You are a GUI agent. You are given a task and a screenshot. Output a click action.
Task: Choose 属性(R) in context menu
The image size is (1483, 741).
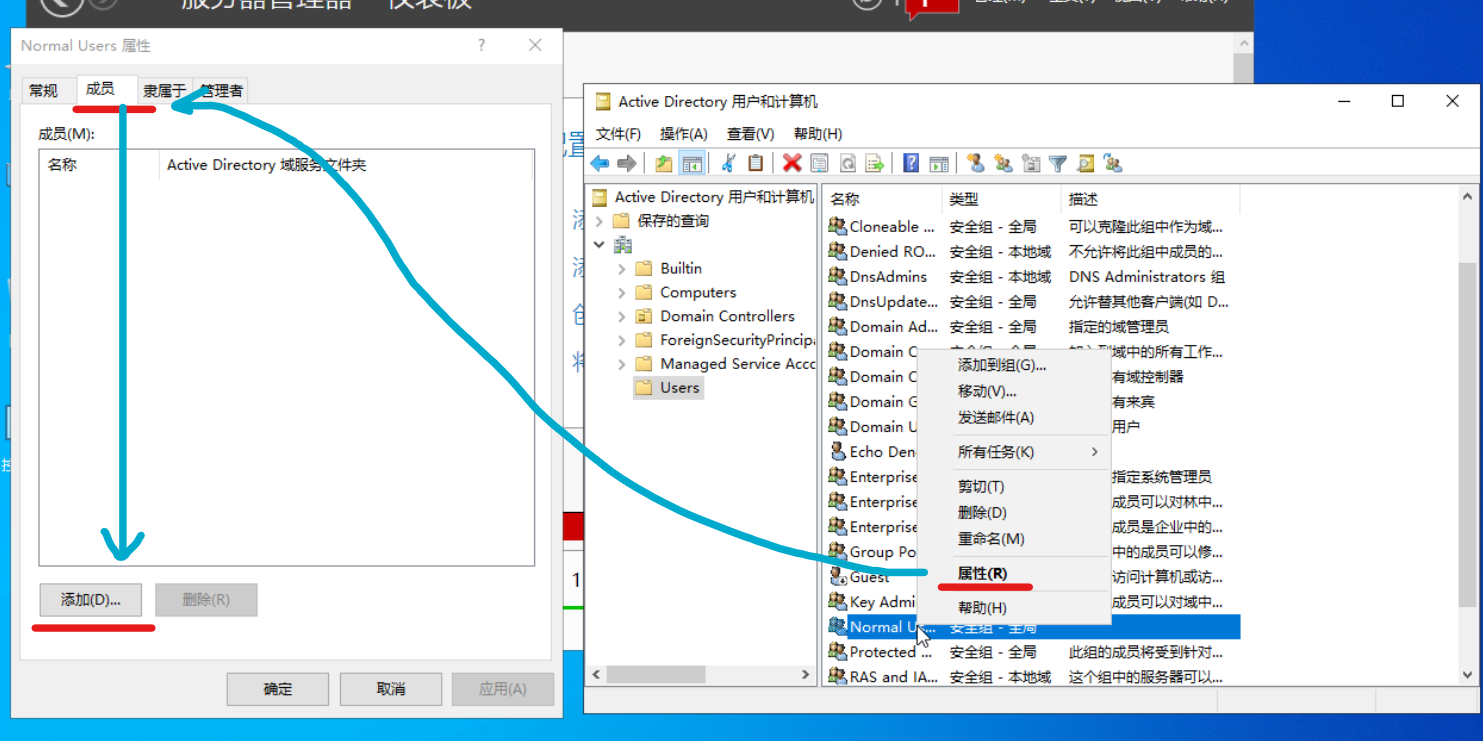tap(1014, 573)
